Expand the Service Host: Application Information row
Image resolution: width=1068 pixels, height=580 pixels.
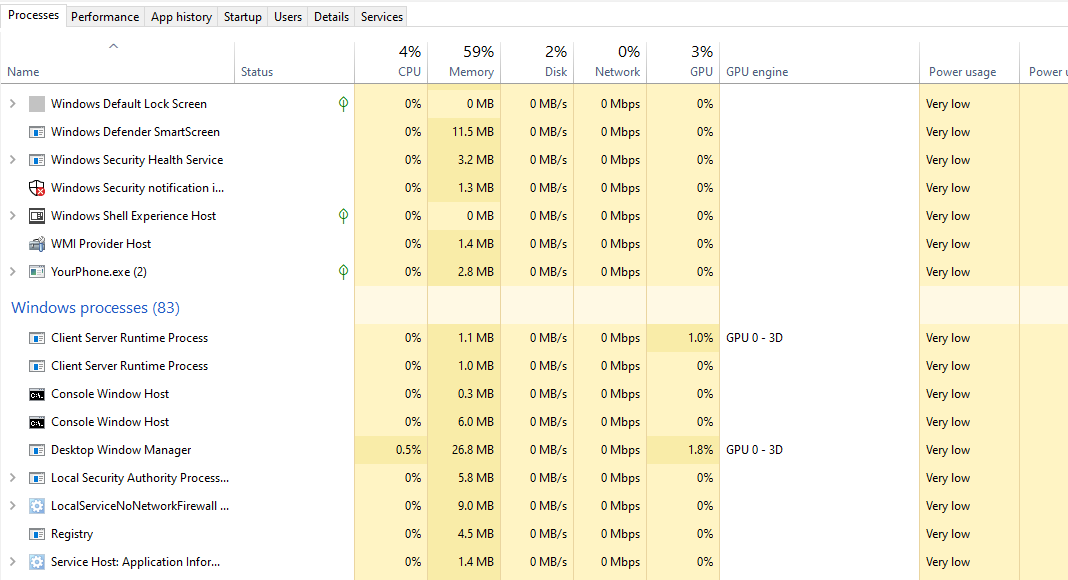point(12,562)
